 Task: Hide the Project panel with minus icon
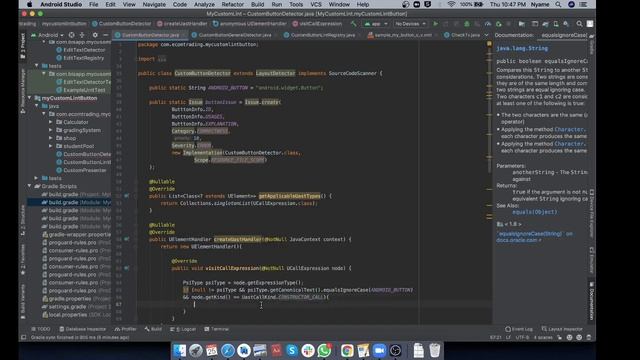tap(105, 35)
